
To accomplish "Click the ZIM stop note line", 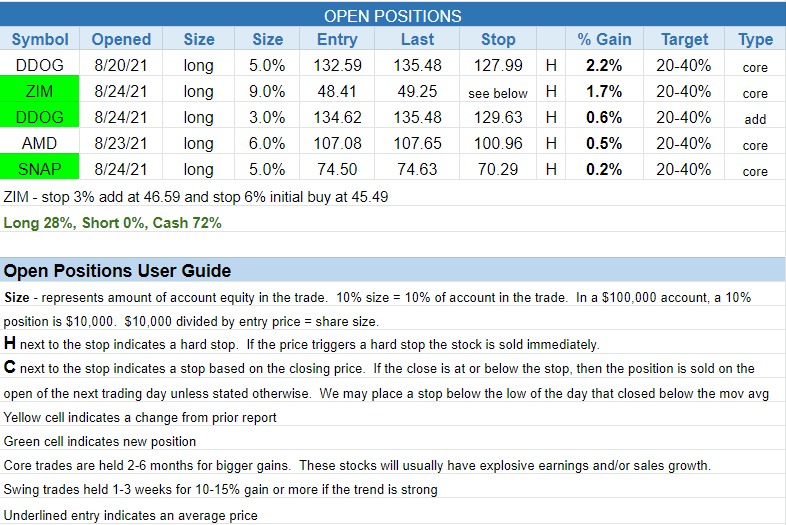I will [x=196, y=197].
